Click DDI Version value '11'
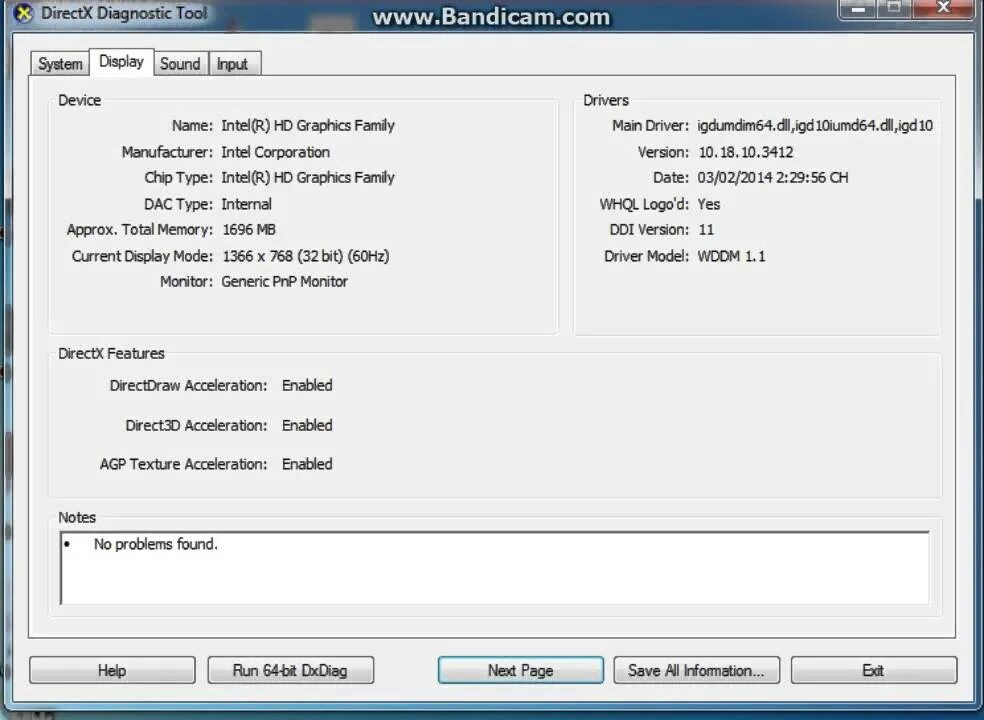The image size is (984, 720). [x=707, y=230]
